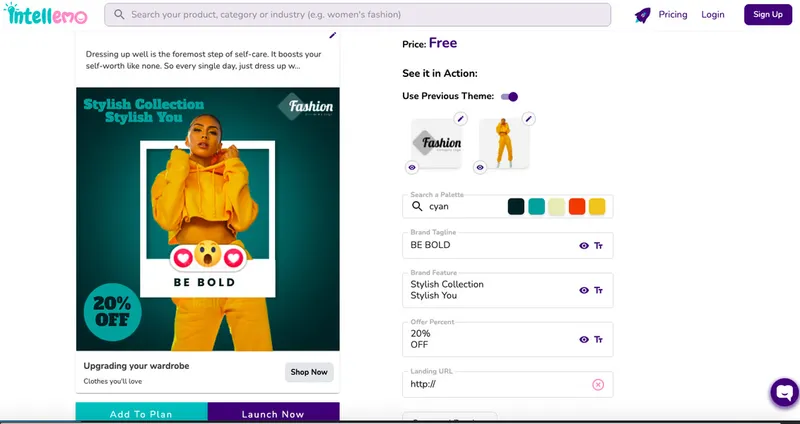
Task: Click pencil icon on Fashion logo thumbnail
Action: coord(460,119)
